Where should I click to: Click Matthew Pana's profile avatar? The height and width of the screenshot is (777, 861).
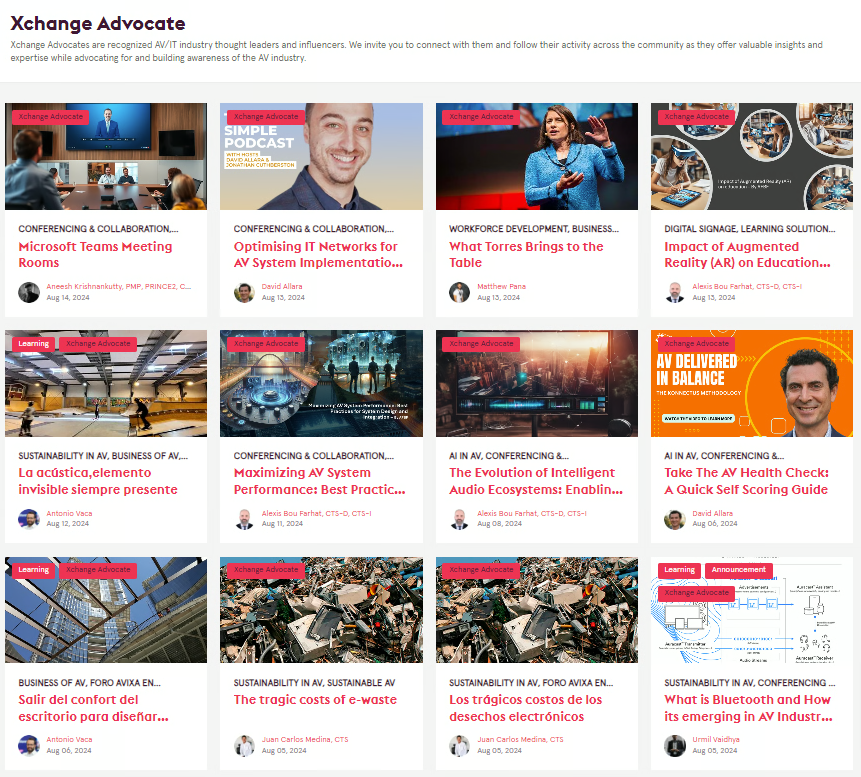coord(459,292)
